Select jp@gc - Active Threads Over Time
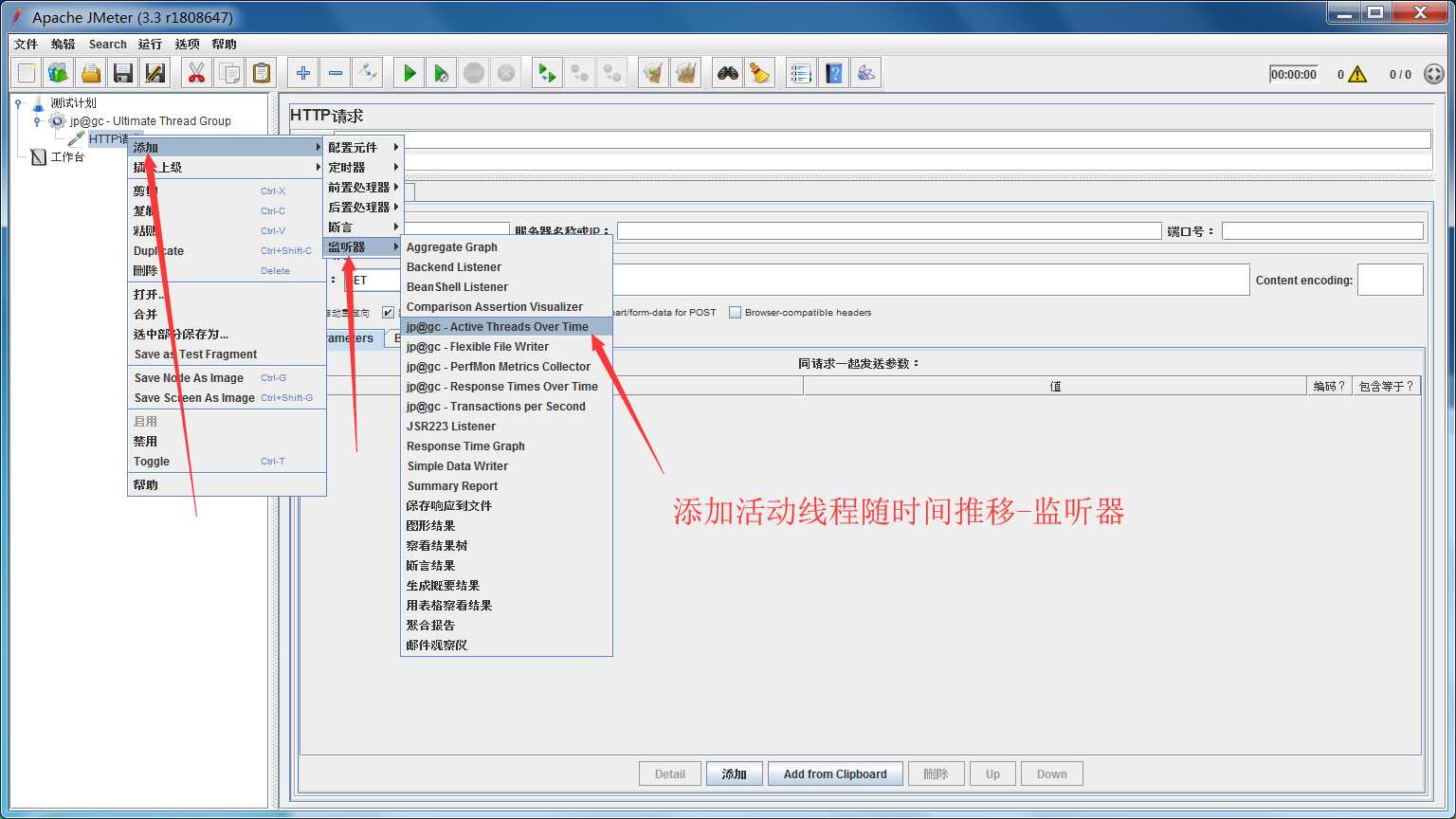This screenshot has height=819, width=1456. point(506,326)
